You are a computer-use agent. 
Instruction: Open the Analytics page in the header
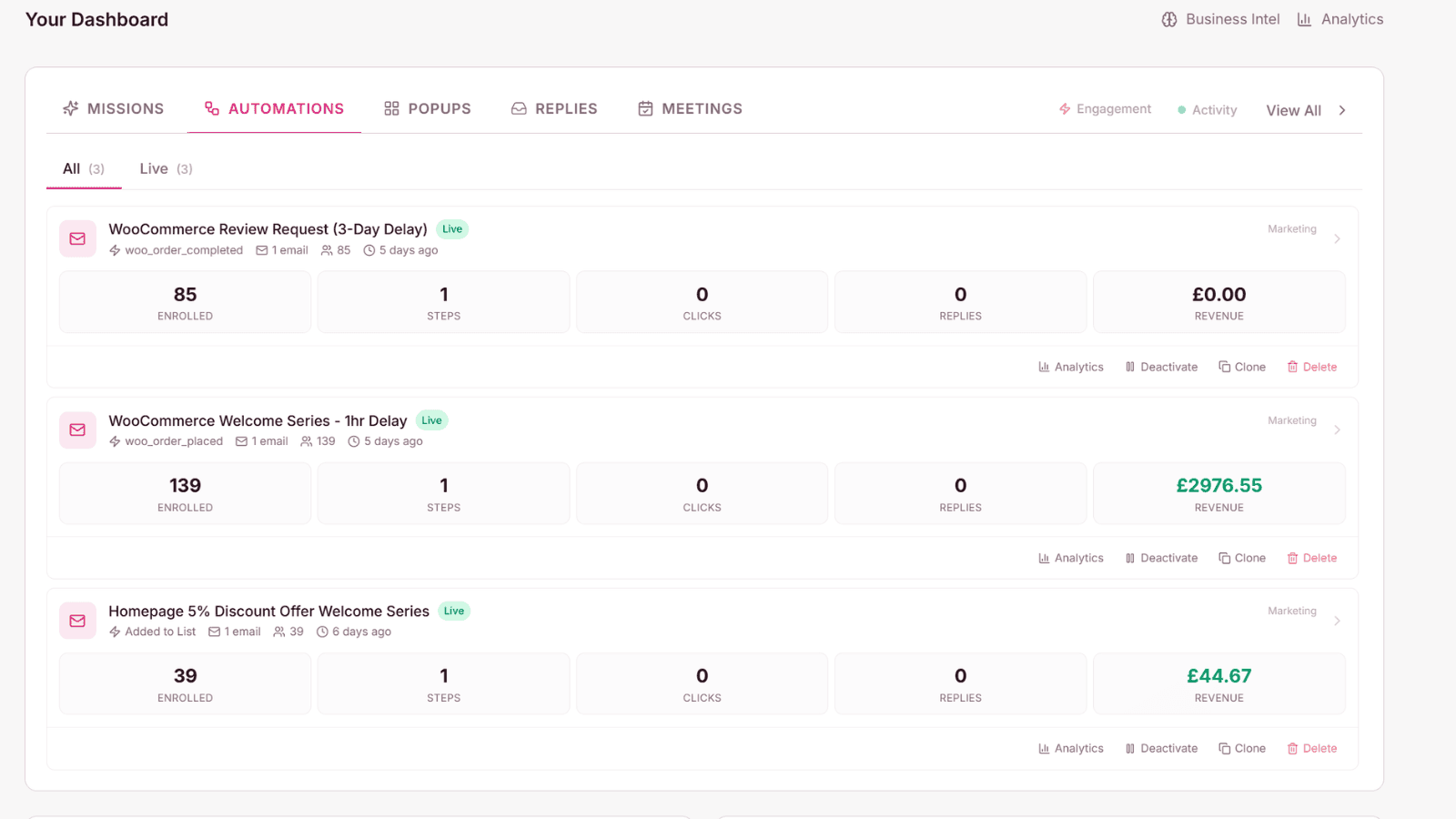(x=1340, y=19)
